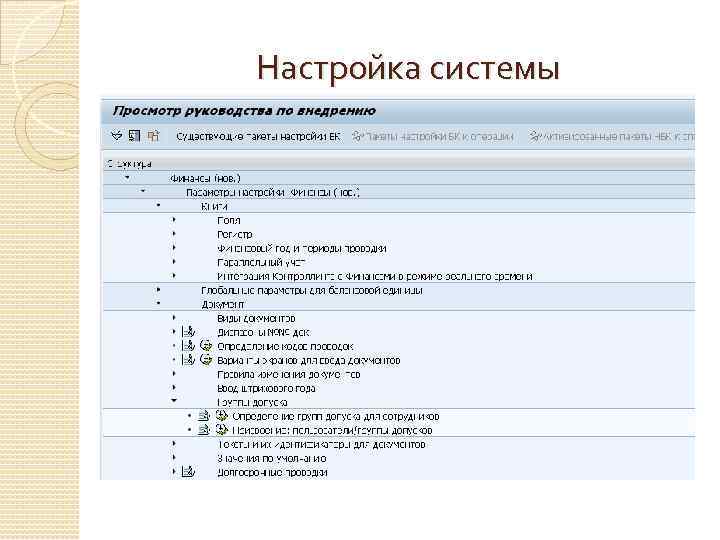The height and width of the screenshot is (540, 720).
Task: Expand 'Интеграция Контроллинга с Финансами' node
Action: coord(174,276)
